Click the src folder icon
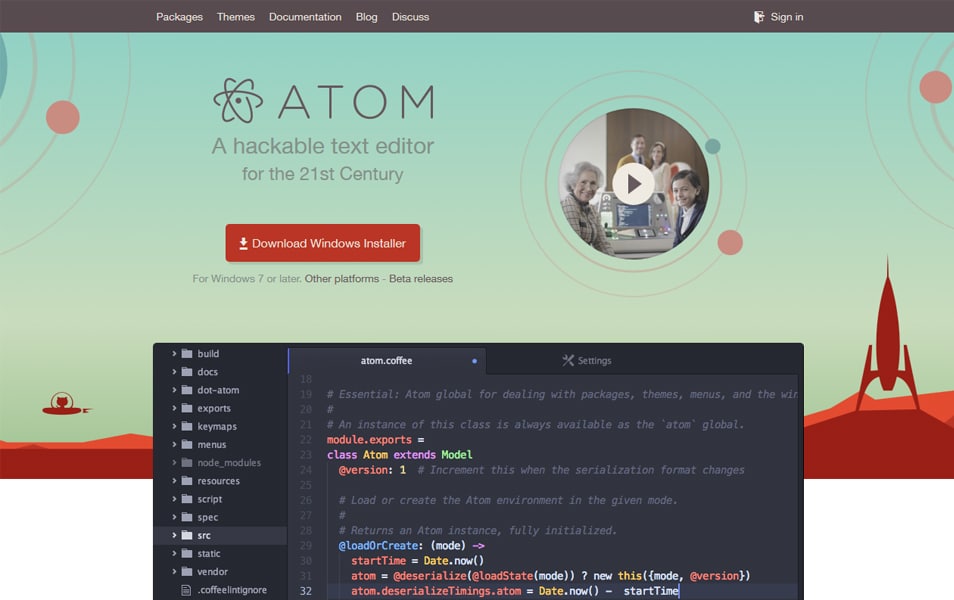This screenshot has width=954, height=600. pyautogui.click(x=187, y=535)
